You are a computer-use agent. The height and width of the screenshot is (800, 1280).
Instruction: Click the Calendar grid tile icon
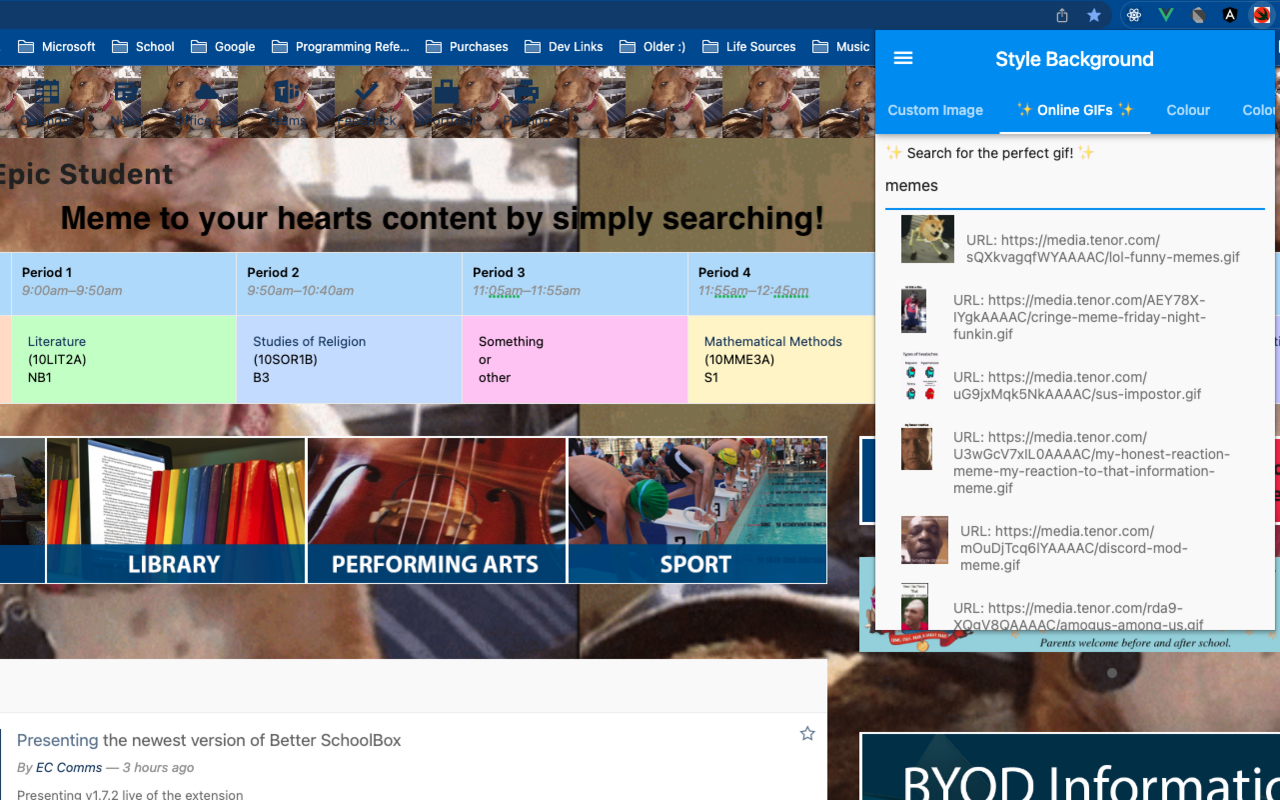tap(47, 92)
